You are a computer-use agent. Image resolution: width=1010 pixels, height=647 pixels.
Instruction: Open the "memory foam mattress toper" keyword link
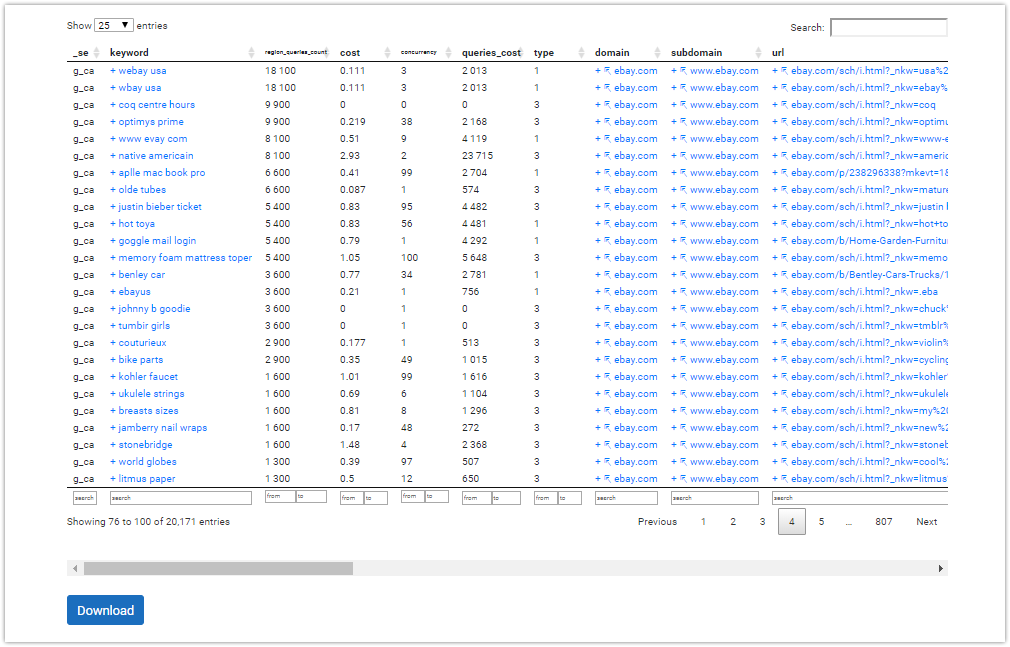185,258
